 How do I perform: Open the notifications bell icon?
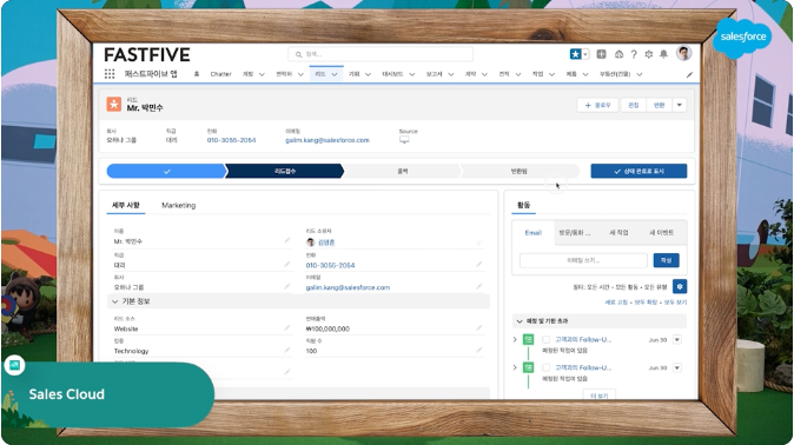(x=663, y=54)
